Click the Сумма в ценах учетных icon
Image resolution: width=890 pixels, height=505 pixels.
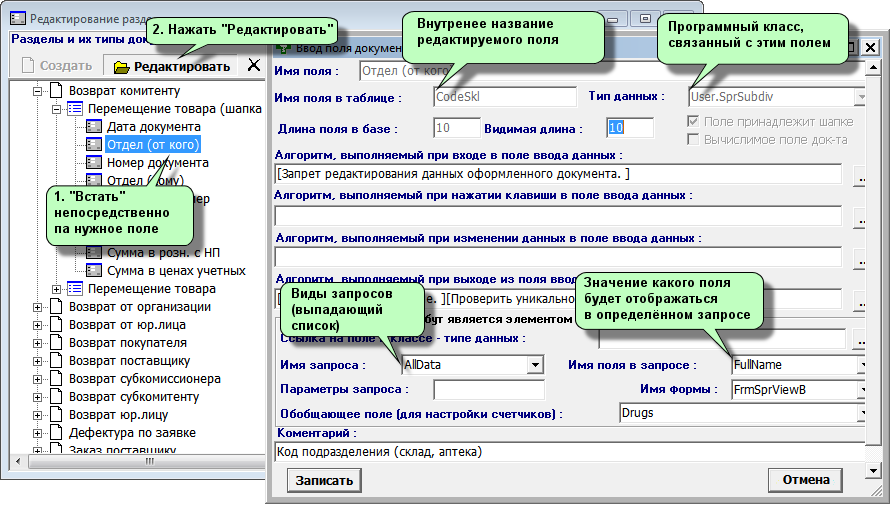(x=94, y=271)
